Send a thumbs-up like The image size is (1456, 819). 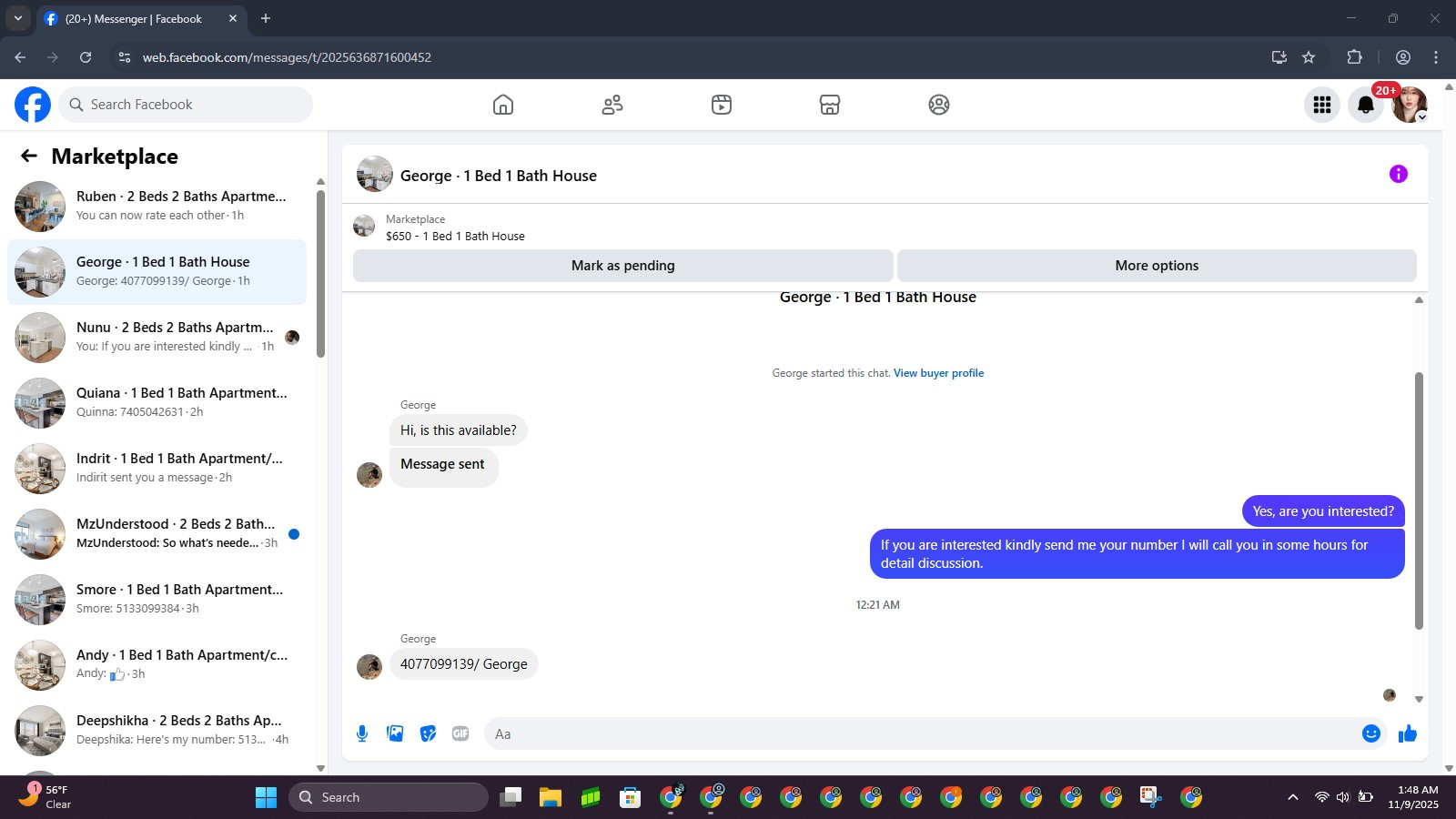tap(1408, 733)
